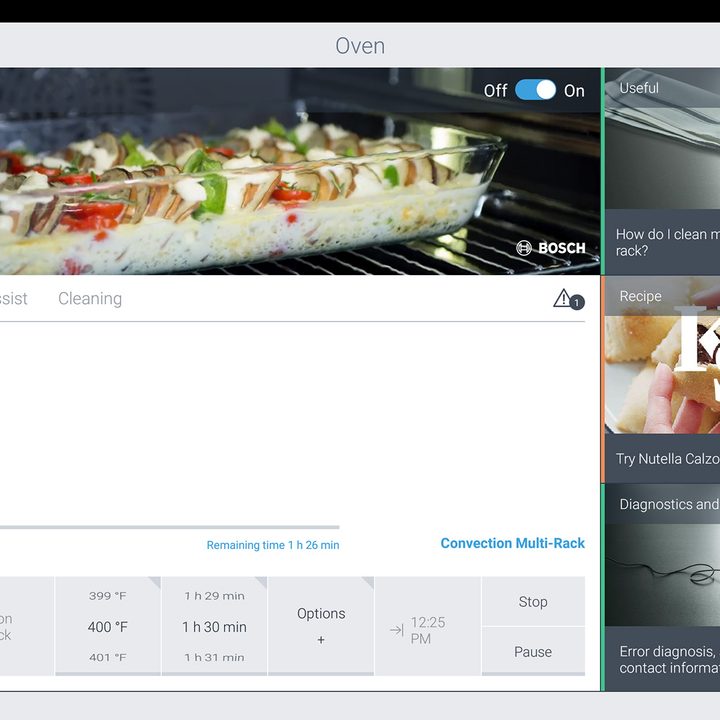720x720 pixels.
Task: Open the Error diagnosis contact information link
Action: pos(662,659)
